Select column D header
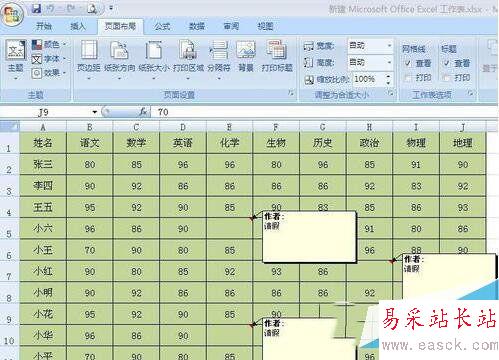499x360 pixels. (x=183, y=127)
